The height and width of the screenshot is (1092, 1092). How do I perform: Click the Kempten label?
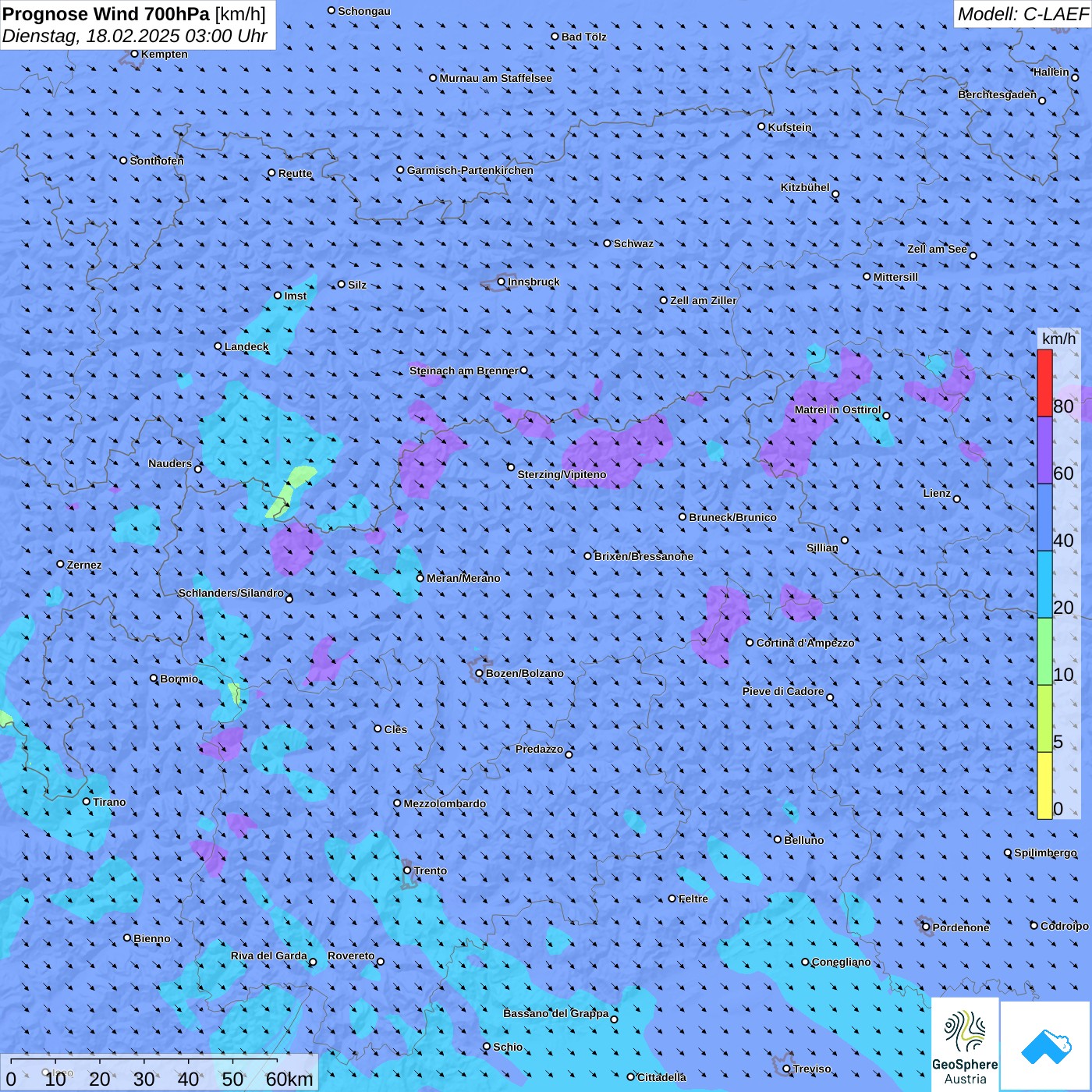point(164,54)
